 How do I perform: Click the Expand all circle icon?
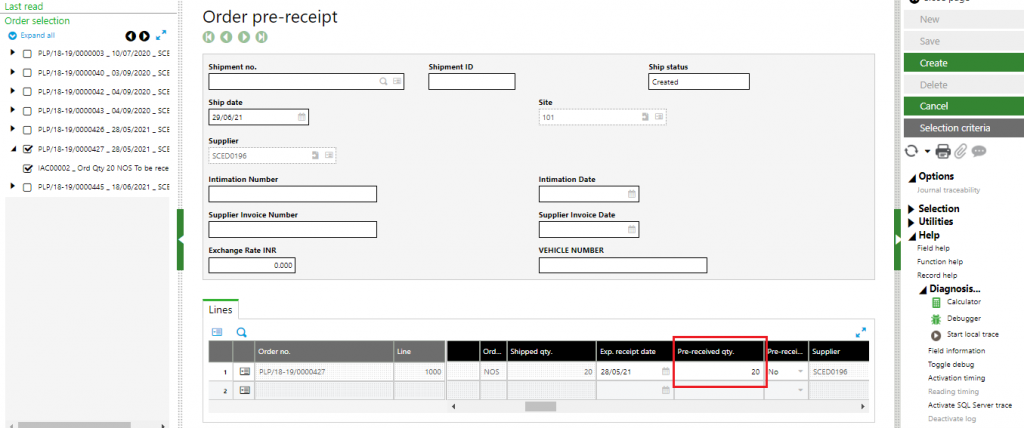pos(12,36)
